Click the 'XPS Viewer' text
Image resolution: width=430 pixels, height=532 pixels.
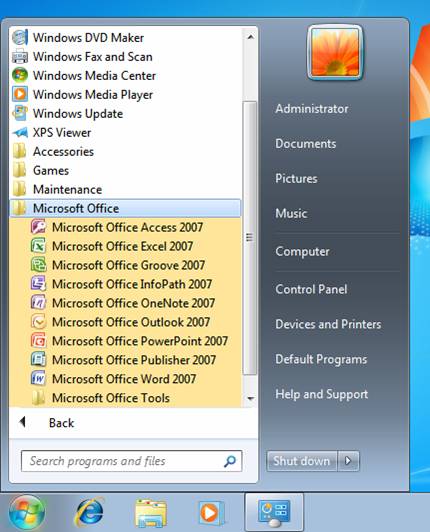[62, 133]
